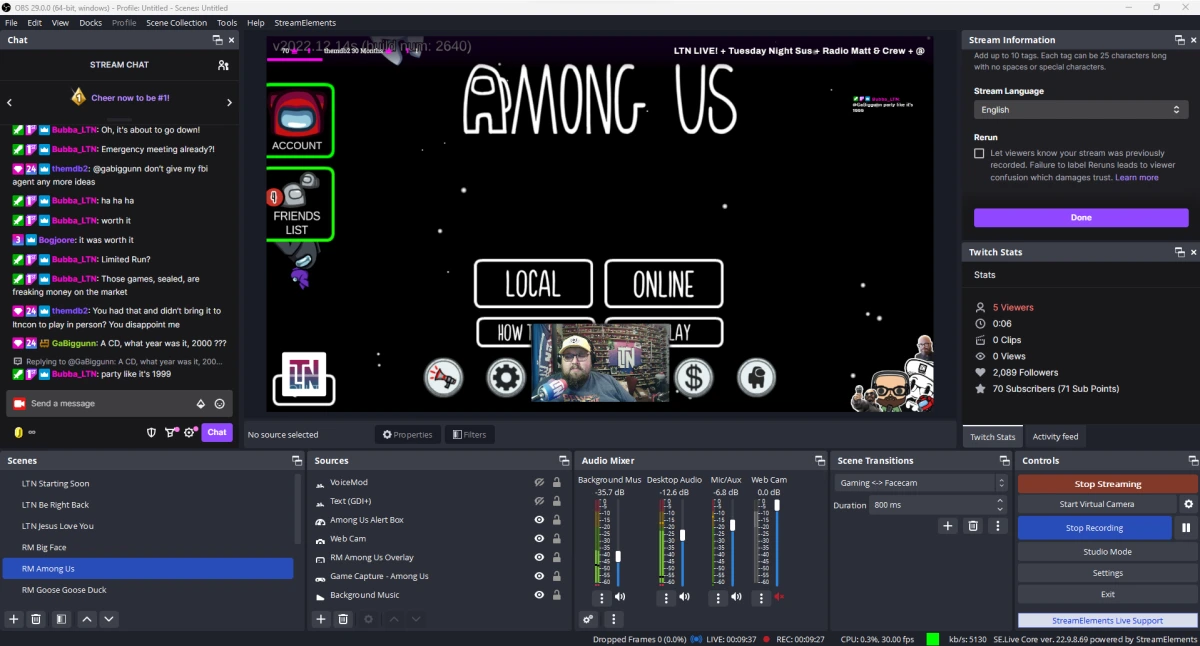Remove the scene transition with trash icon
This screenshot has height=646, width=1200.
(x=972, y=525)
